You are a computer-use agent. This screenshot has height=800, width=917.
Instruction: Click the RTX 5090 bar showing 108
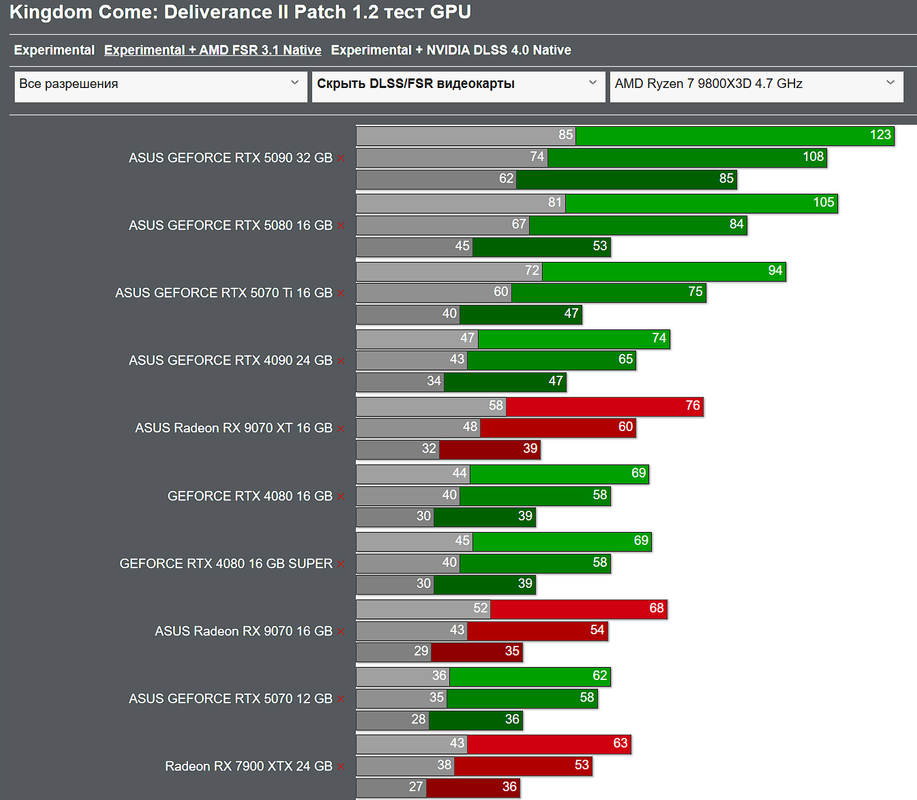687,157
